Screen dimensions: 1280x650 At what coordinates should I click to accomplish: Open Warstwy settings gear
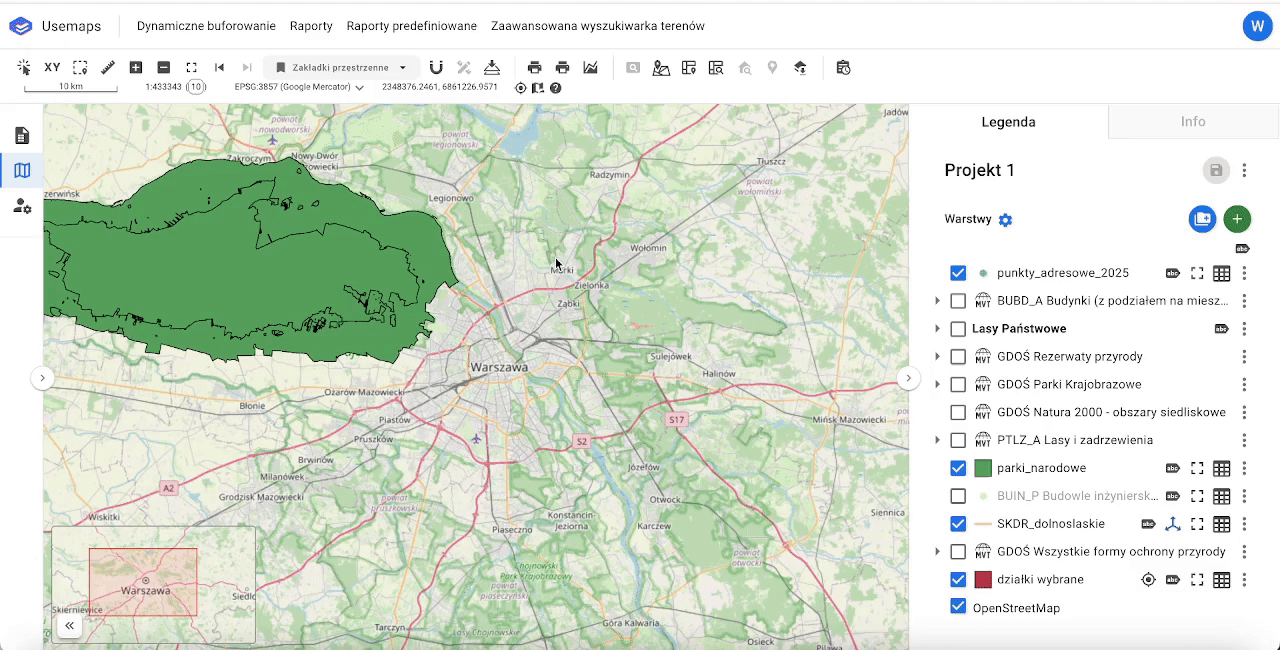1006,220
